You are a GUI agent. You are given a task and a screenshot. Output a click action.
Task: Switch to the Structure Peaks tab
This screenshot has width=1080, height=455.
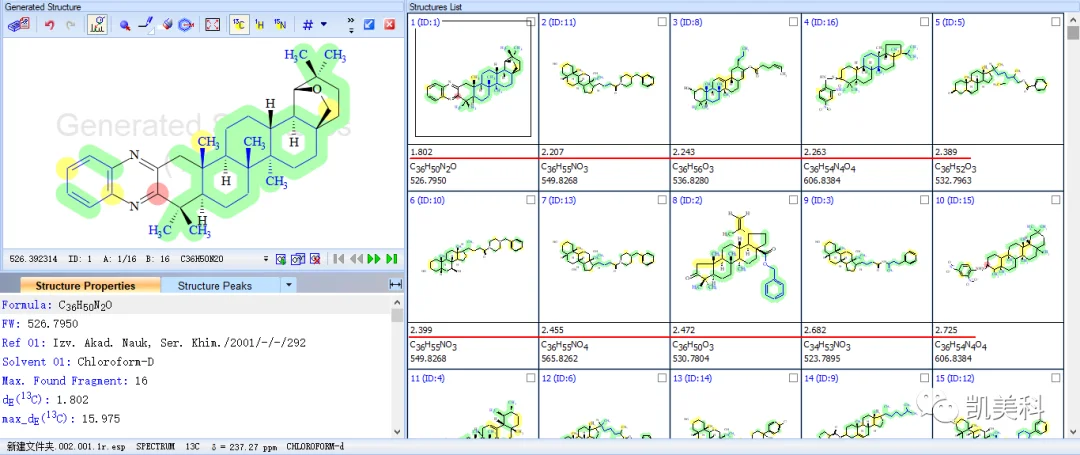pyautogui.click(x=215, y=286)
